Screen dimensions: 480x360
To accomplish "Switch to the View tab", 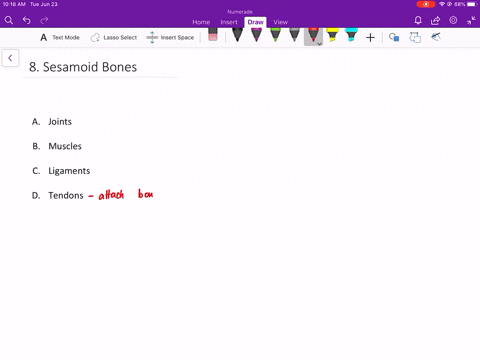I will [x=281, y=22].
